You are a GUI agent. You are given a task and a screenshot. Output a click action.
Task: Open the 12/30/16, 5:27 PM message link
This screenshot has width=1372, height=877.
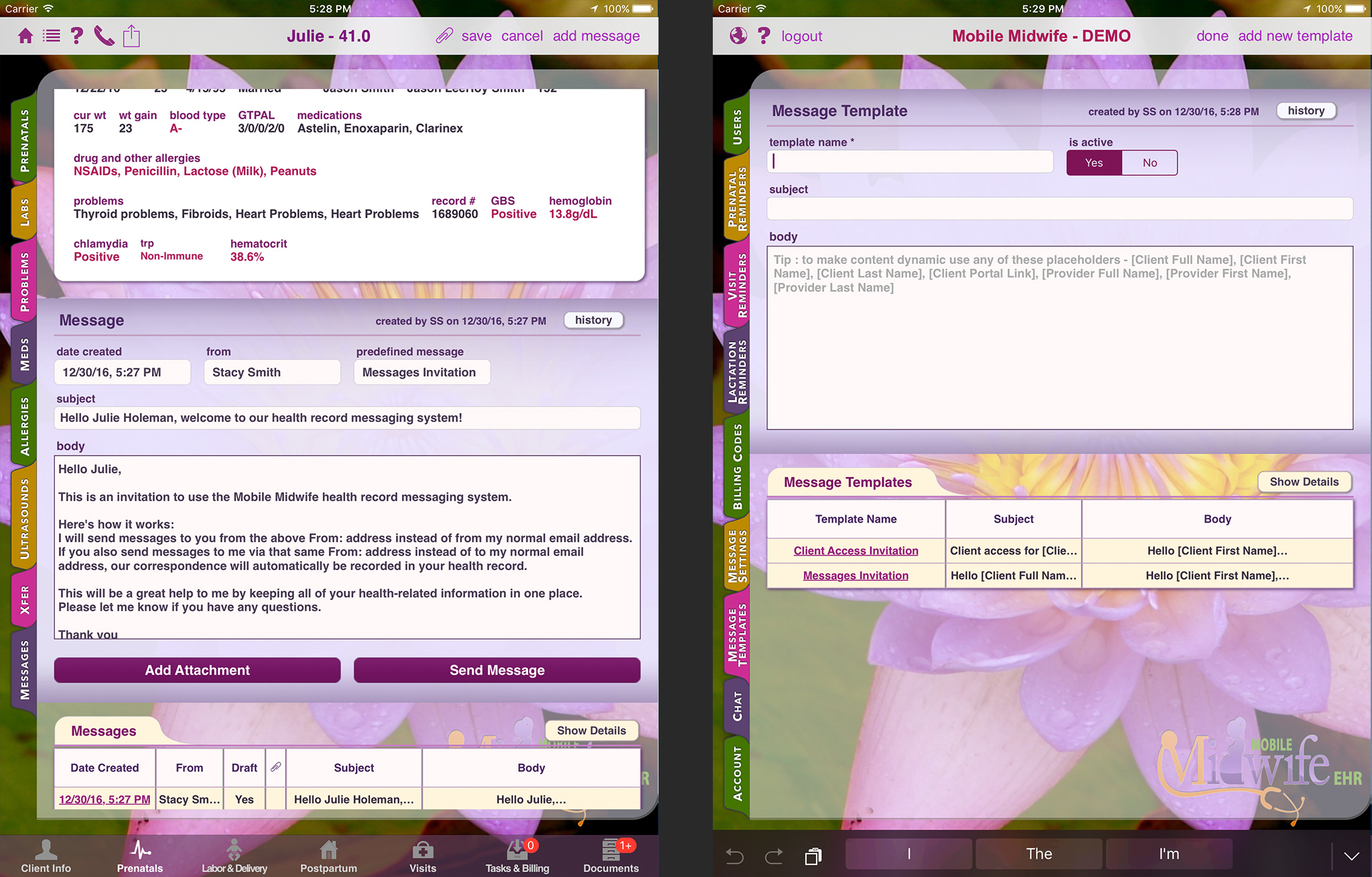coord(105,799)
